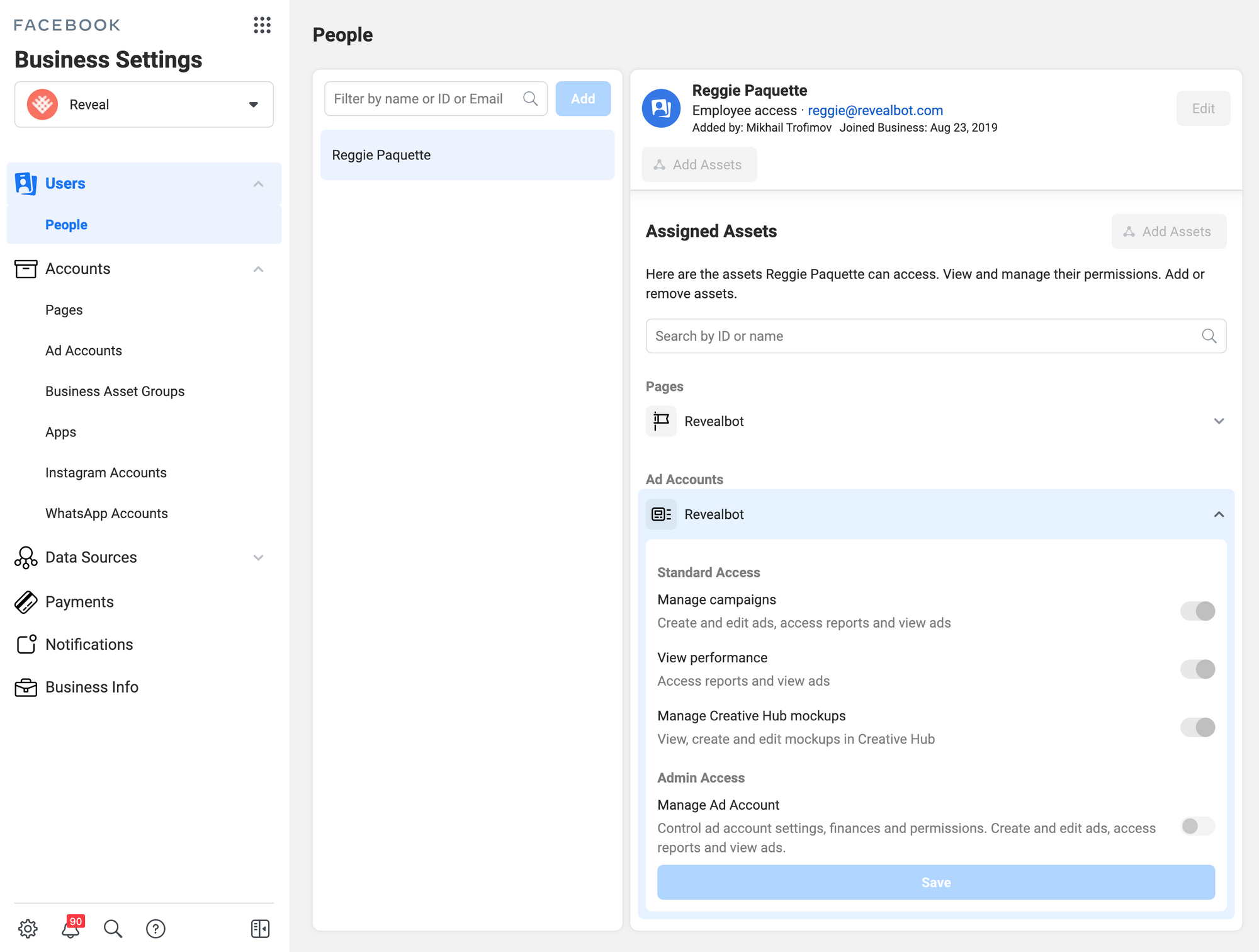Click Add Assets beside Assigned Assets

[x=1168, y=232]
